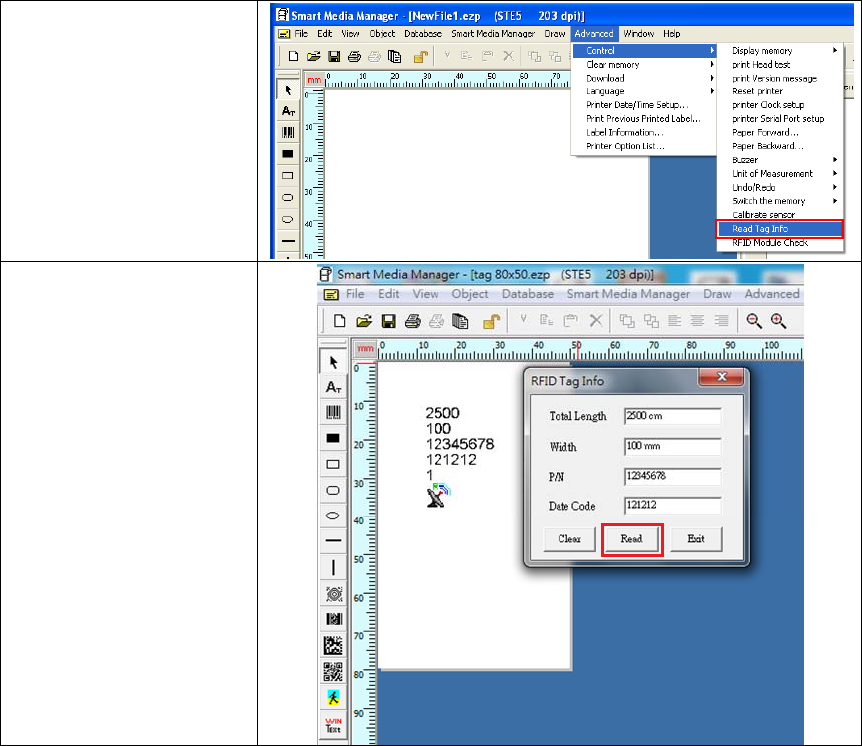Close the RFID Tag Info dialog
Image resolution: width=862 pixels, height=746 pixels.
(x=721, y=377)
